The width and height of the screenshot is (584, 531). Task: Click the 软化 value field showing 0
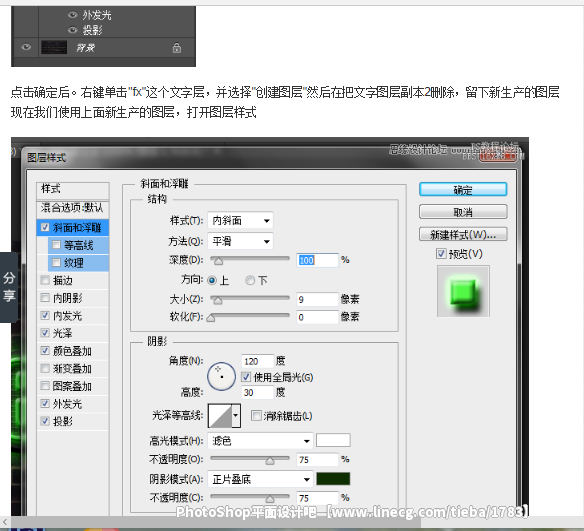[317, 317]
